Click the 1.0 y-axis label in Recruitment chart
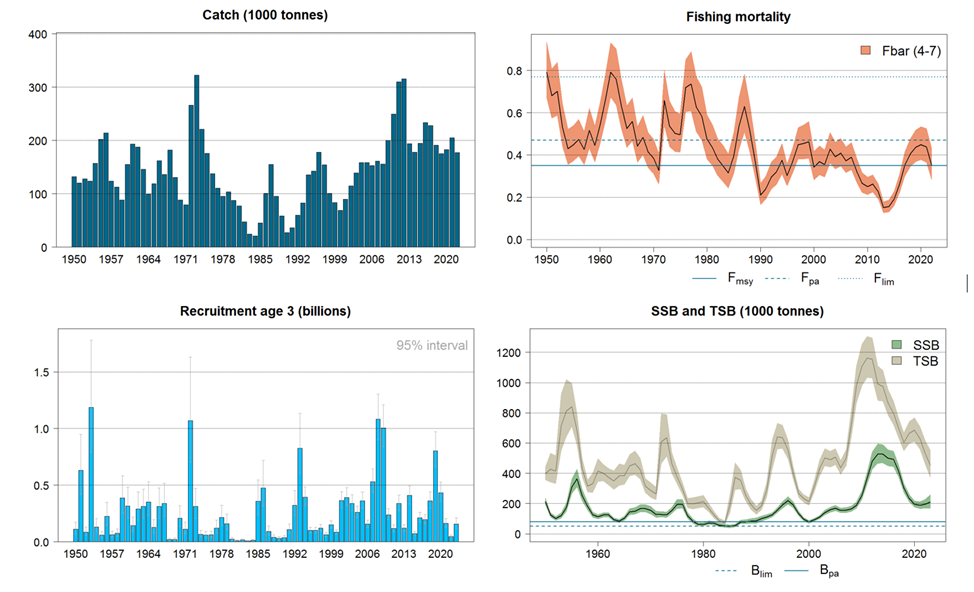974x592 pixels. pyautogui.click(x=41, y=429)
